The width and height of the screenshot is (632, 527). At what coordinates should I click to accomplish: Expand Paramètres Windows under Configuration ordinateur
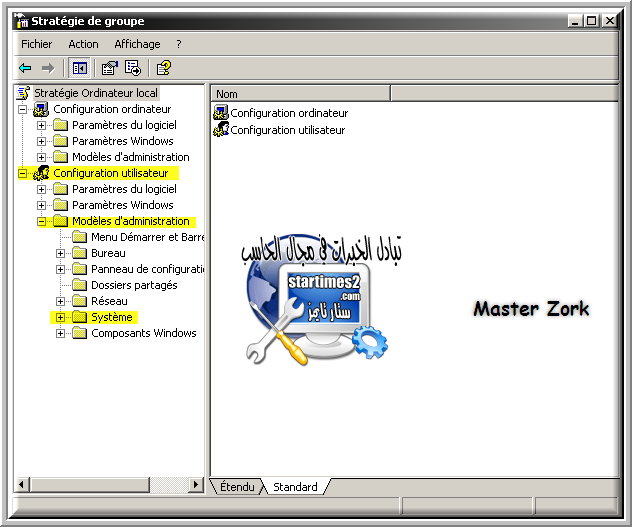pyautogui.click(x=42, y=141)
